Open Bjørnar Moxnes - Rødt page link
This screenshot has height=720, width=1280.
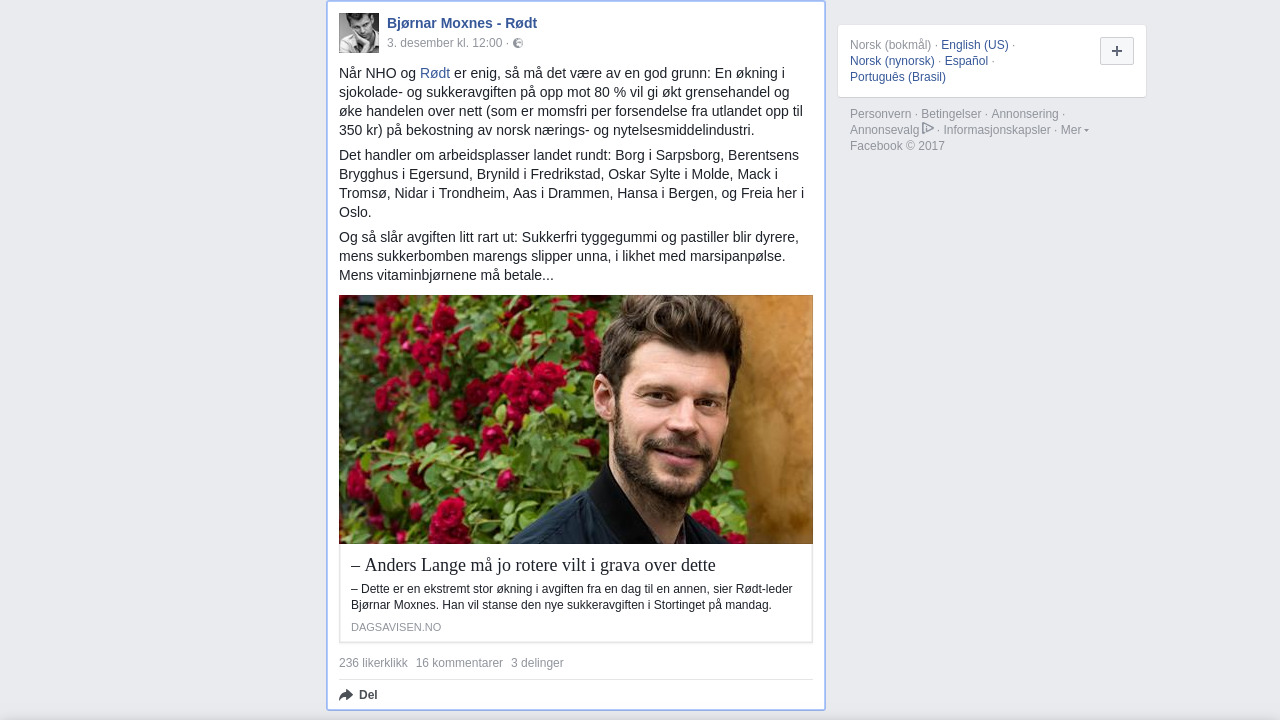pos(462,23)
